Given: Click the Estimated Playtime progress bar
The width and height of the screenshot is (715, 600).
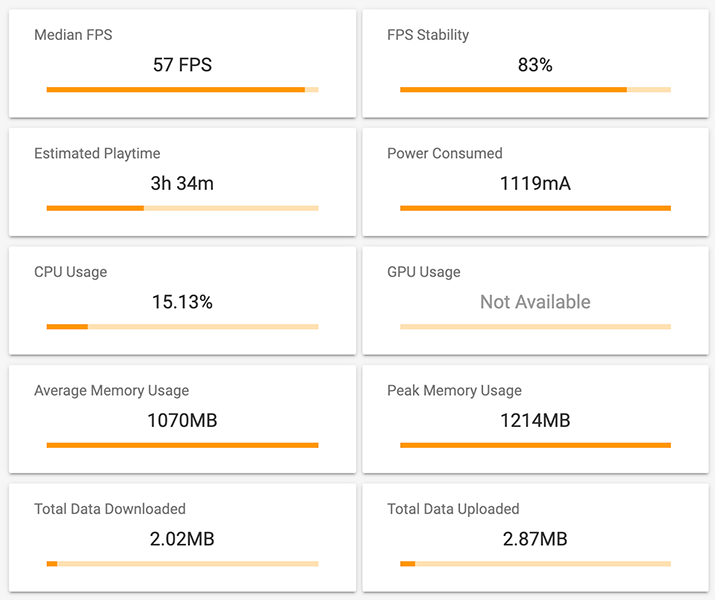Looking at the screenshot, I should point(182,208).
